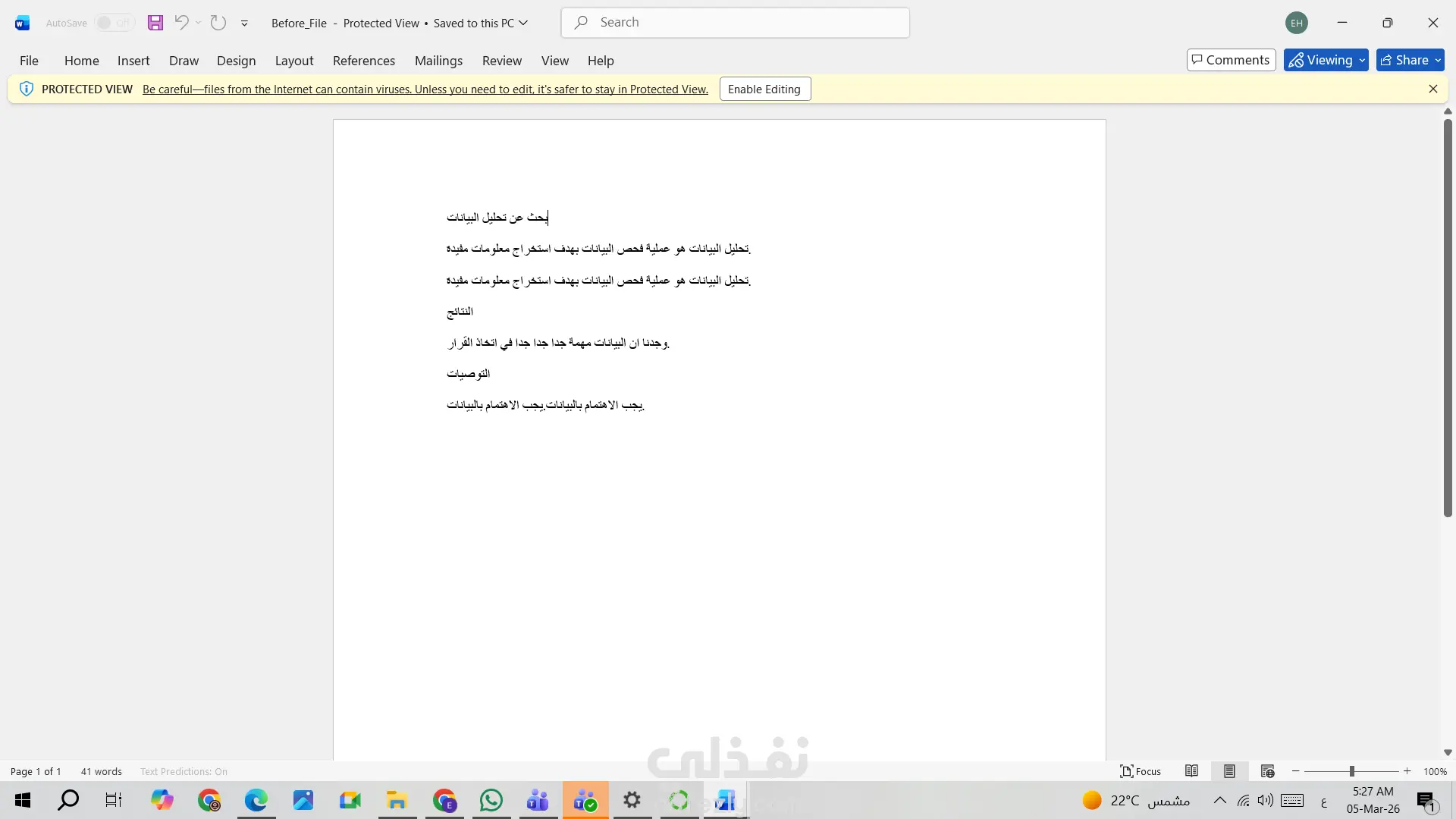Expand the Share button dropdown
This screenshot has width=1456, height=819.
click(x=1439, y=60)
